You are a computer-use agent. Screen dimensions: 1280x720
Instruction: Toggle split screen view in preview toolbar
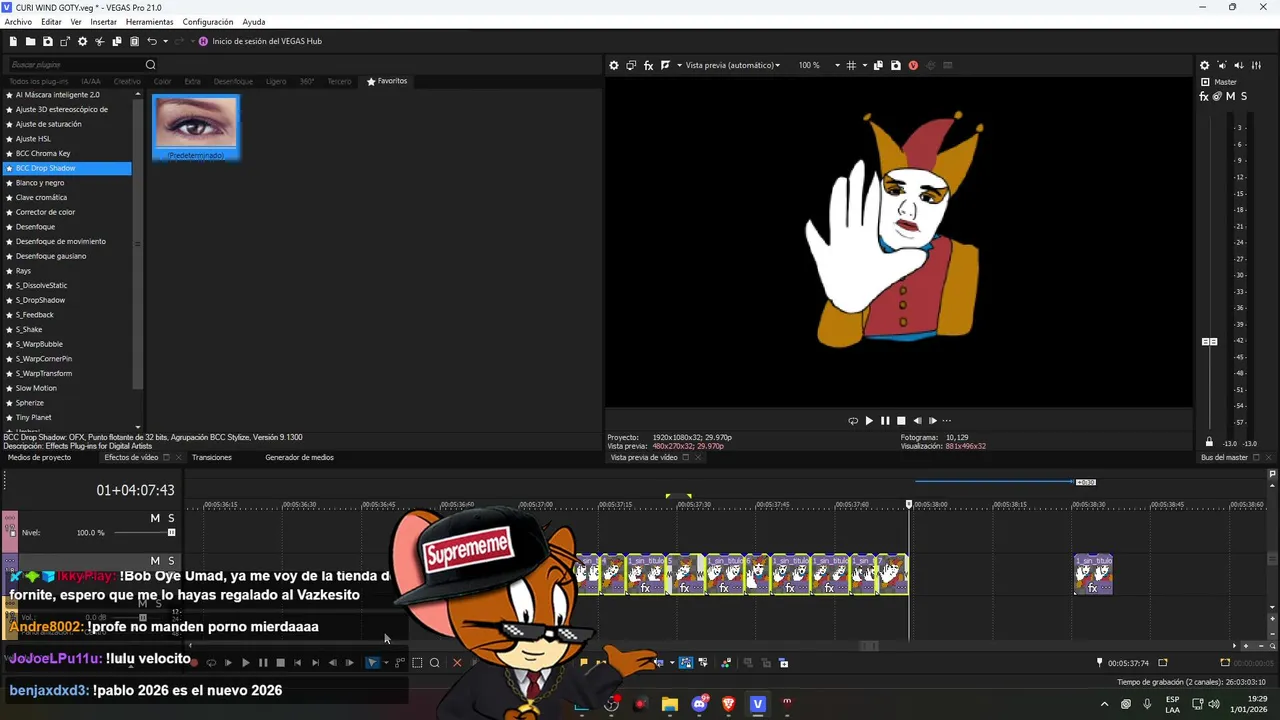coord(665,65)
